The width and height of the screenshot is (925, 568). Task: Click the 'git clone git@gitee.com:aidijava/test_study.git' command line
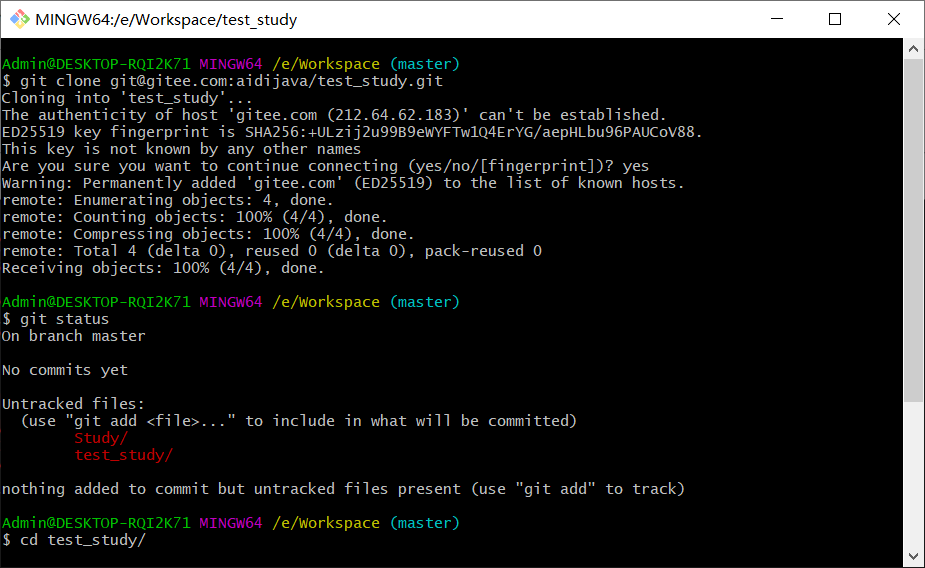pyautogui.click(x=222, y=81)
